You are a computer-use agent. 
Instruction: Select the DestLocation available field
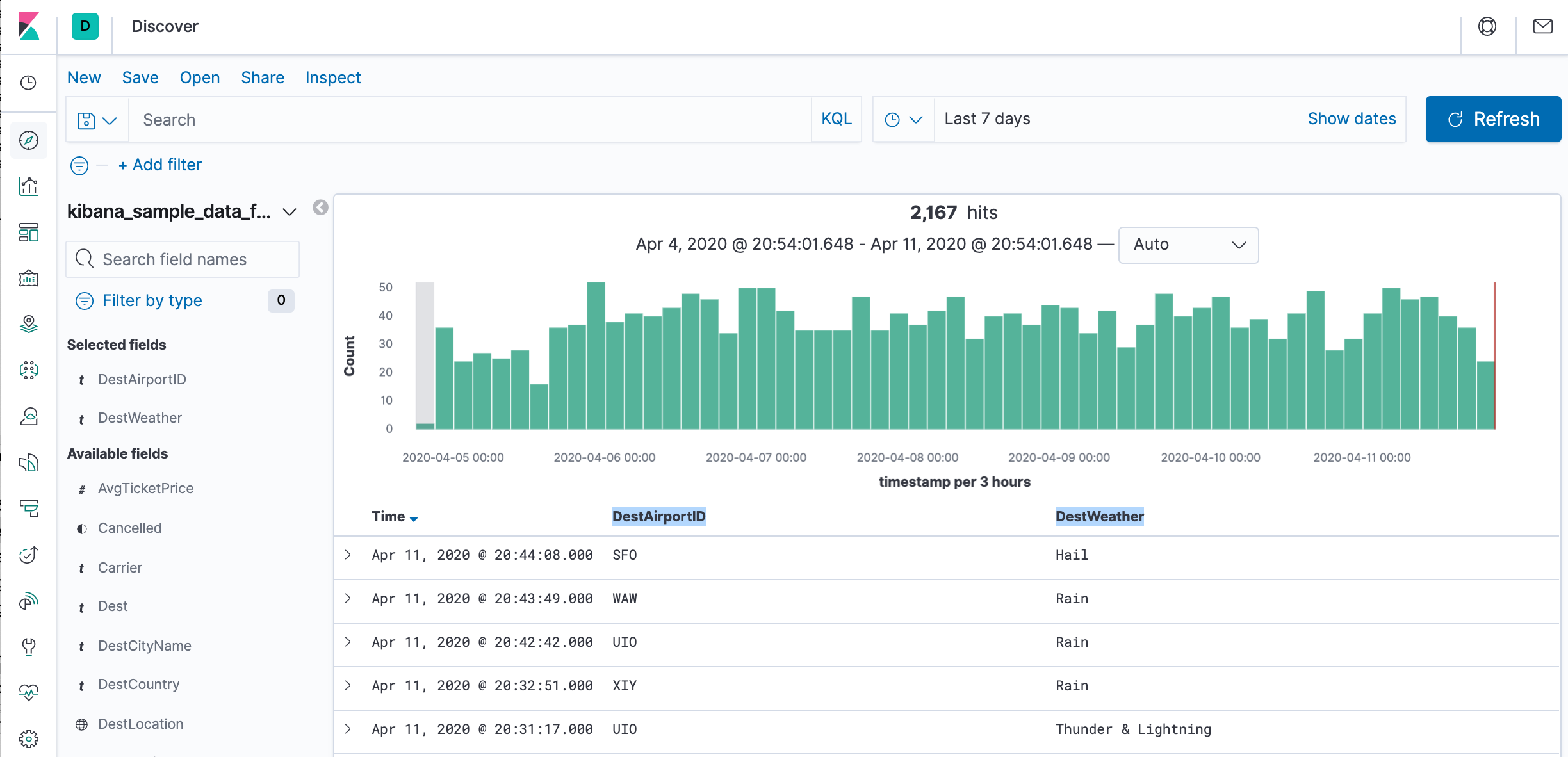(140, 724)
